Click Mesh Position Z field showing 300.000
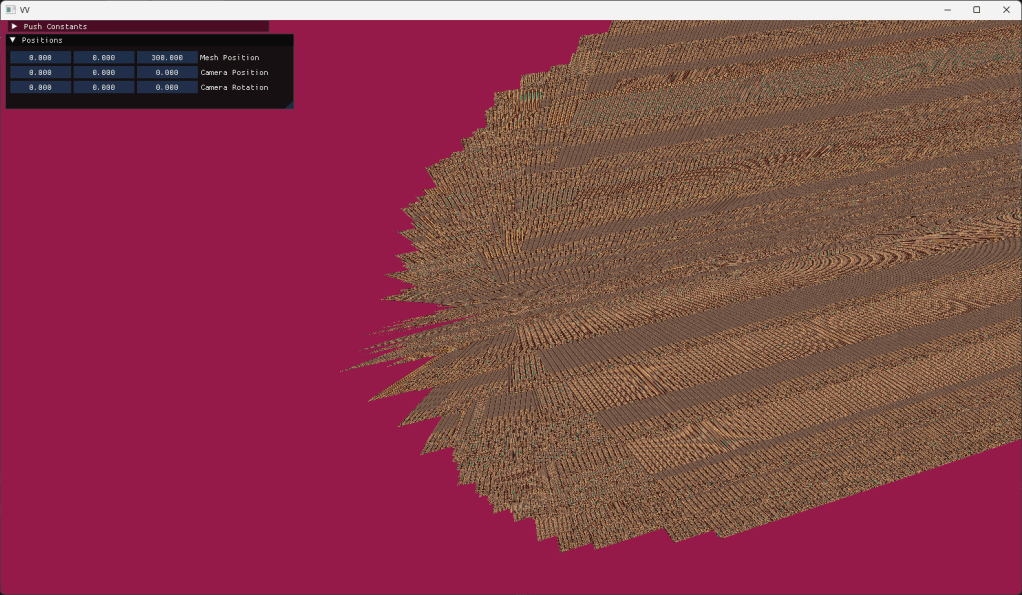The image size is (1022, 595). click(167, 58)
